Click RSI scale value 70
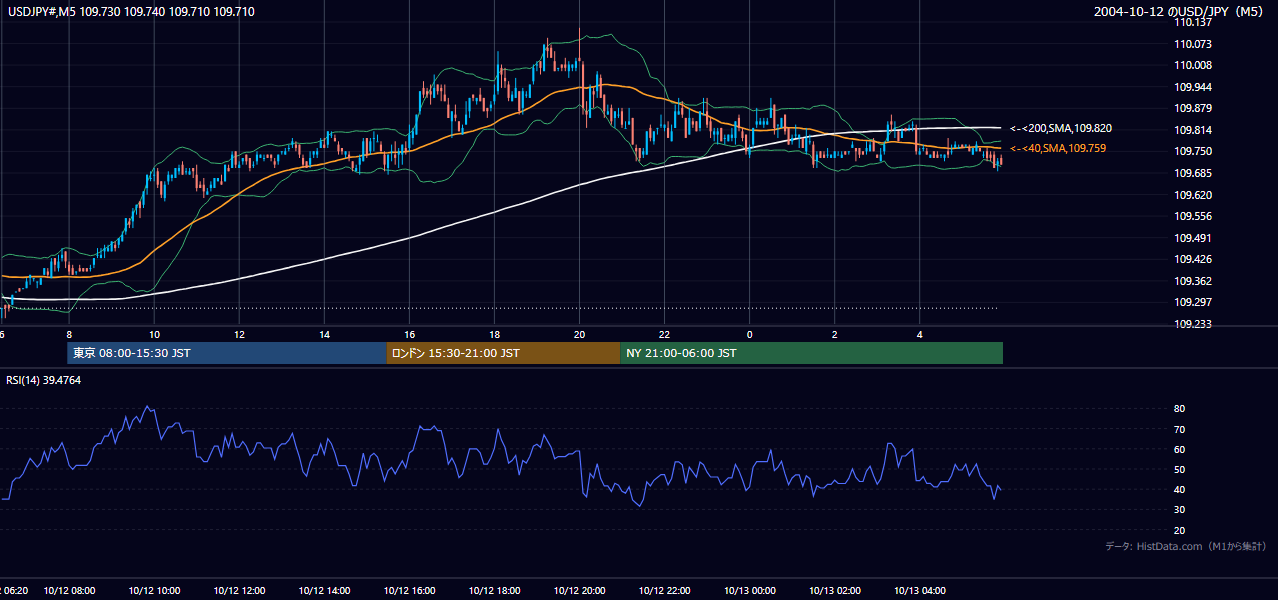 [1179, 429]
